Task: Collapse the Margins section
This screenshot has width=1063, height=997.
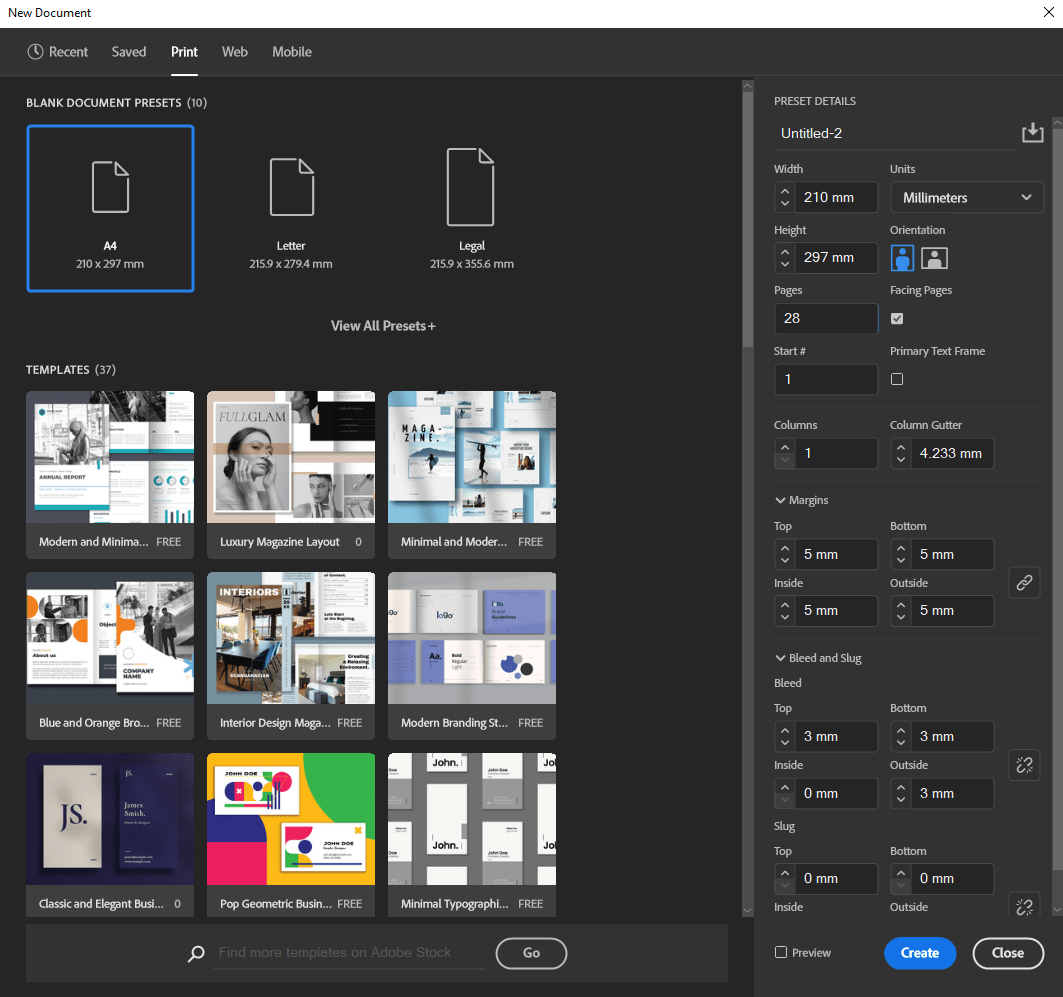Action: click(x=781, y=500)
